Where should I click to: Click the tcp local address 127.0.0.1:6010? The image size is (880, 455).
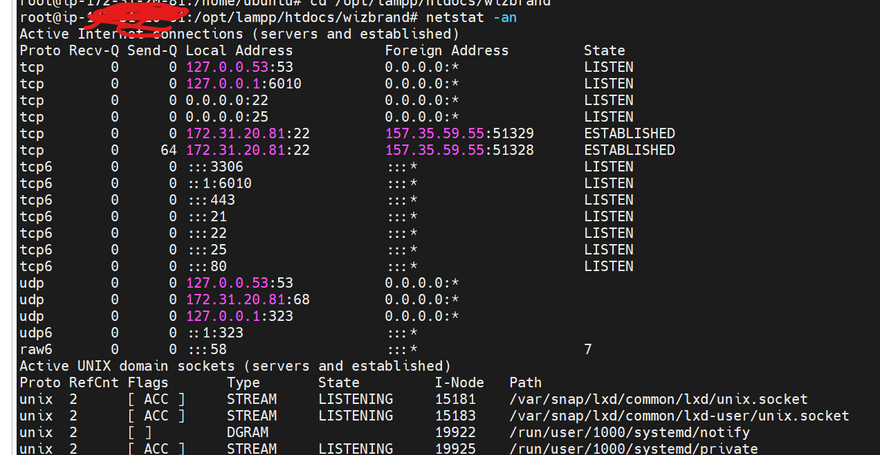[x=243, y=84]
